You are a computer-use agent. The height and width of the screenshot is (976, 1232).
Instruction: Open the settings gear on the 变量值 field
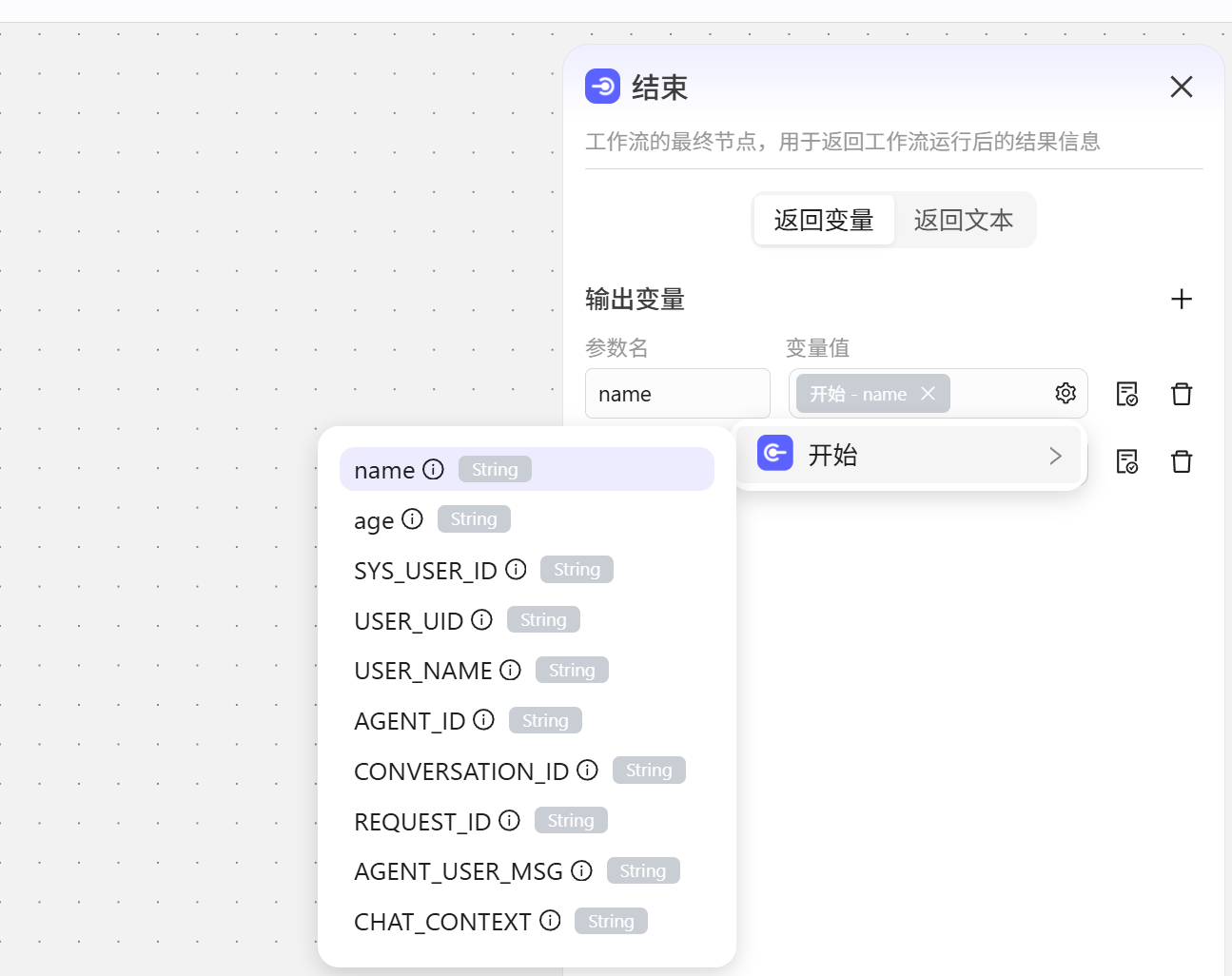point(1066,393)
